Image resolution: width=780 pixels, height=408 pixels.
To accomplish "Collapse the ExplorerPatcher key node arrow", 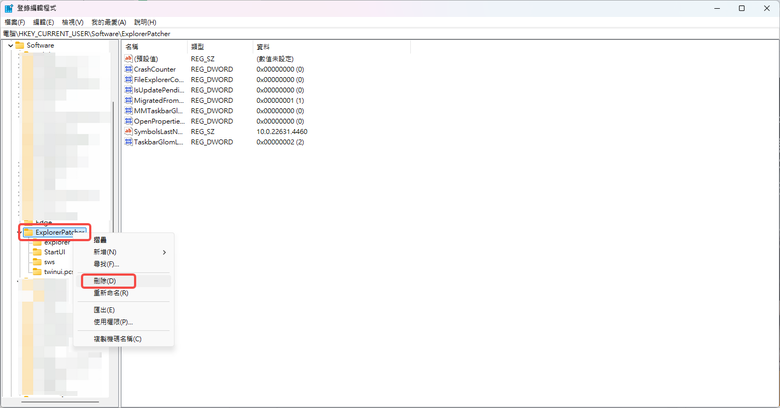I will (19, 232).
